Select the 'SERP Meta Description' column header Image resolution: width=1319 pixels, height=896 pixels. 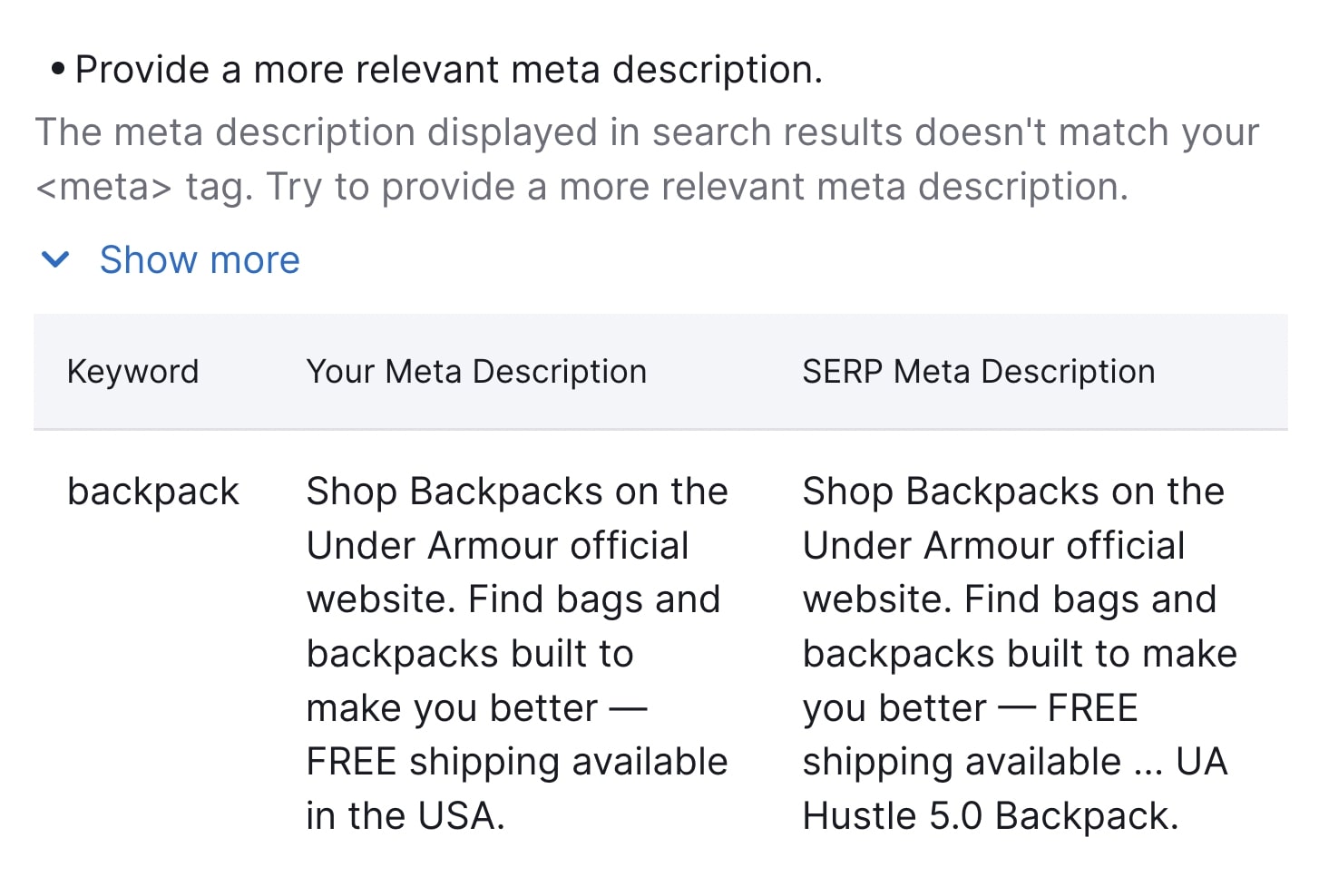978,371
